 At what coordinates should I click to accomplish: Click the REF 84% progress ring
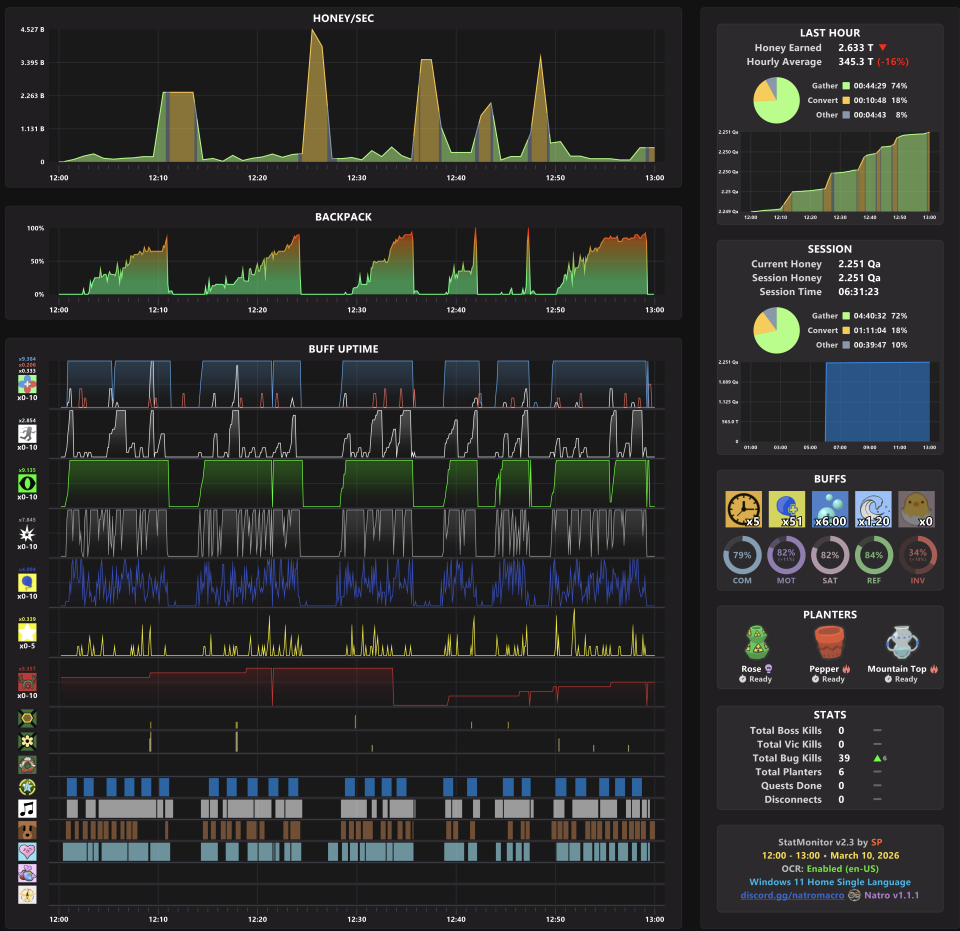coord(873,557)
